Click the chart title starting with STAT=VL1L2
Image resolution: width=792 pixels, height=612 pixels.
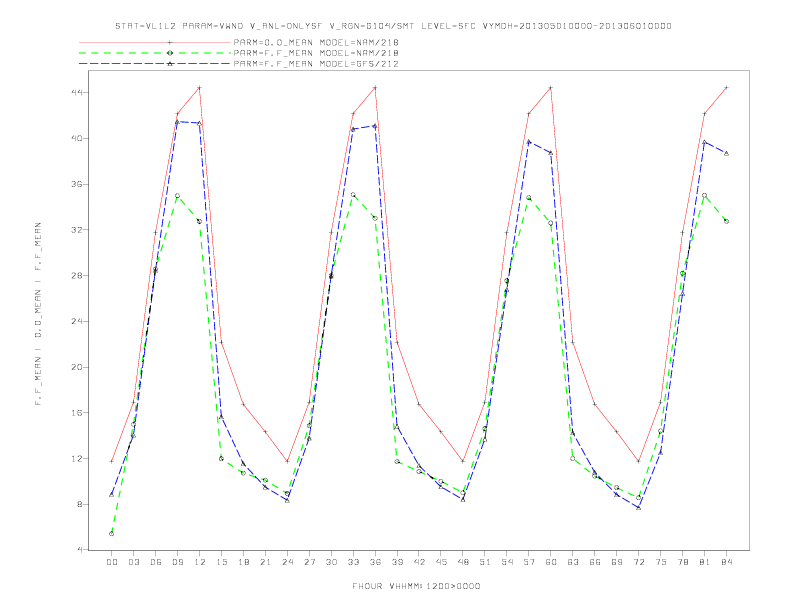click(x=393, y=26)
